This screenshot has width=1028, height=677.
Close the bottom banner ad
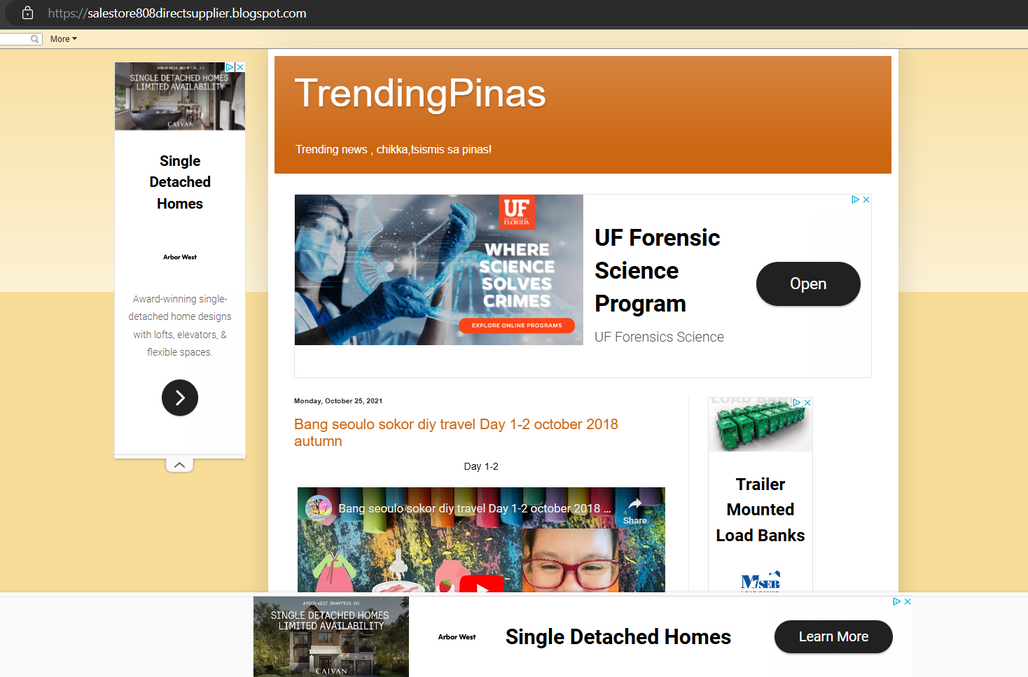click(907, 601)
